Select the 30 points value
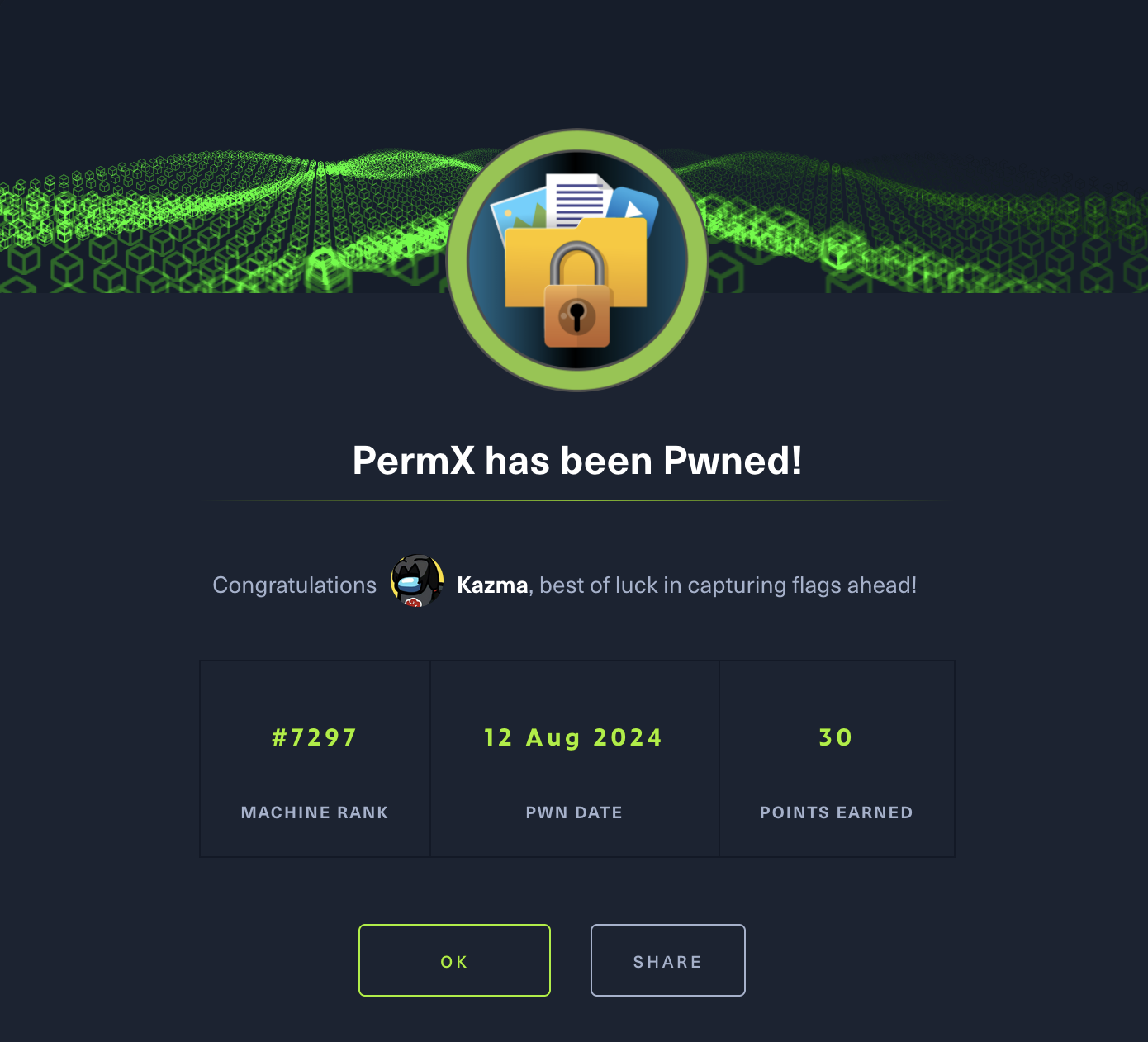This screenshot has height=1042, width=1148. tap(836, 737)
